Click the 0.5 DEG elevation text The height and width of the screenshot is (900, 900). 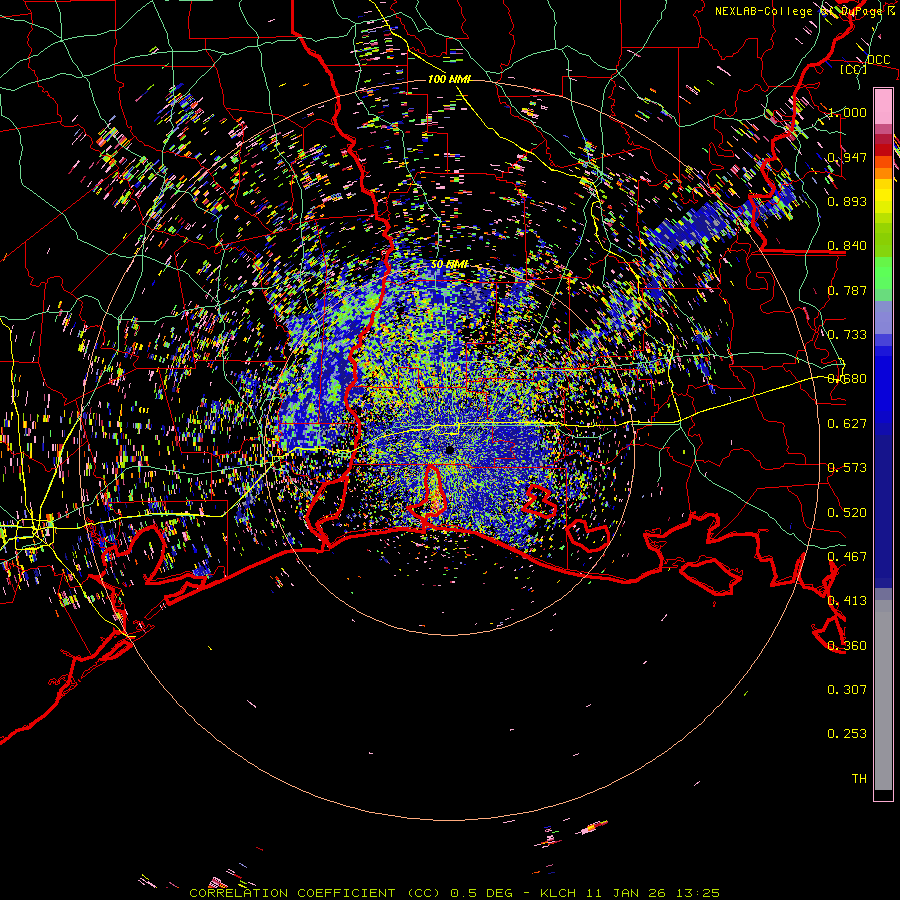[484, 893]
